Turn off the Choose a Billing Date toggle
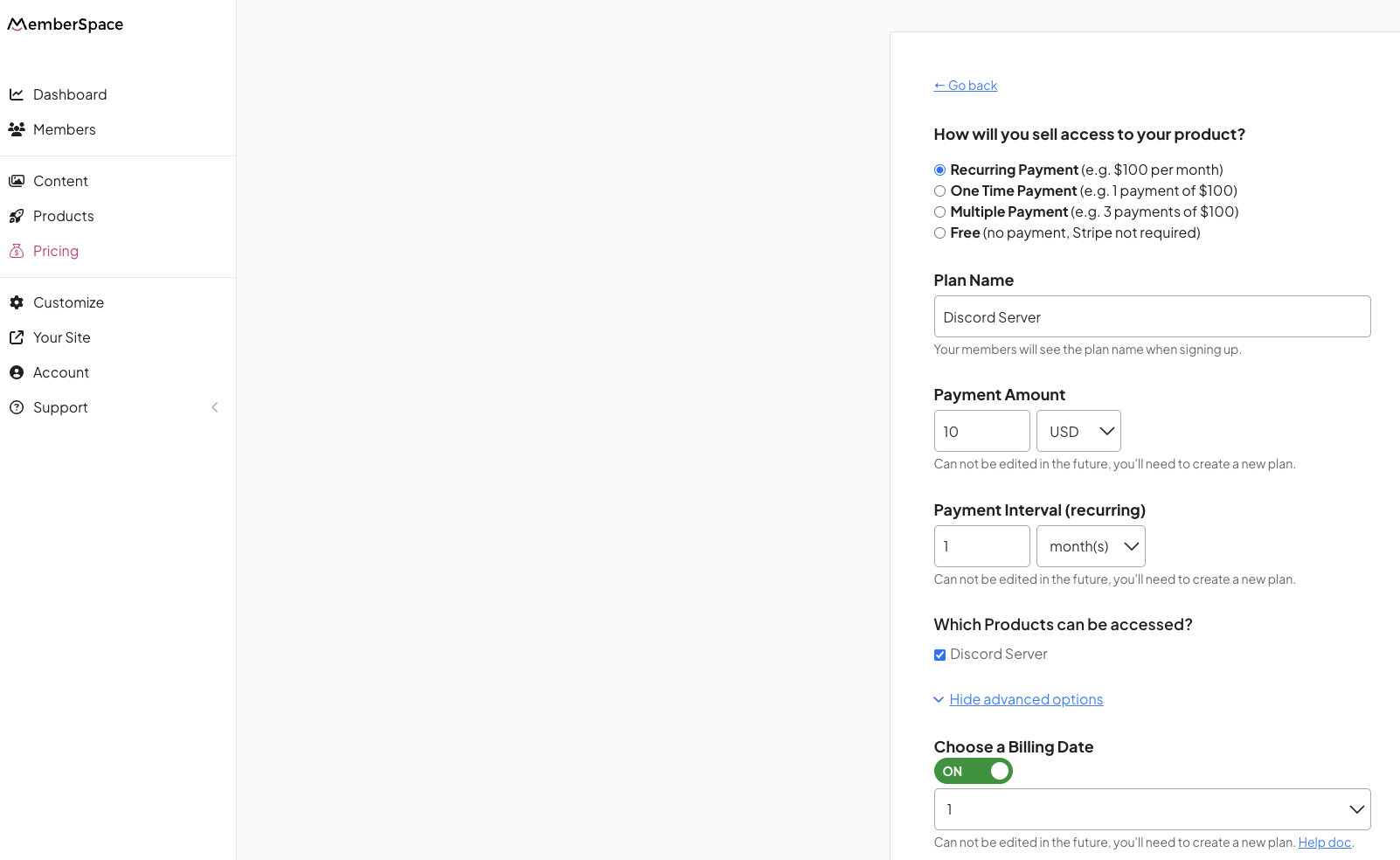 [x=973, y=771]
